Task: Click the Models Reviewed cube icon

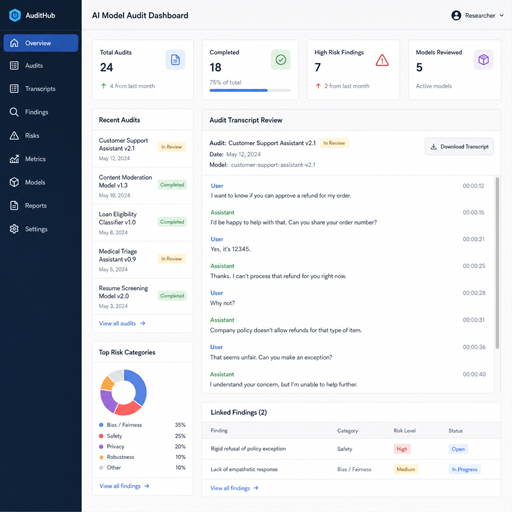Action: click(x=483, y=60)
